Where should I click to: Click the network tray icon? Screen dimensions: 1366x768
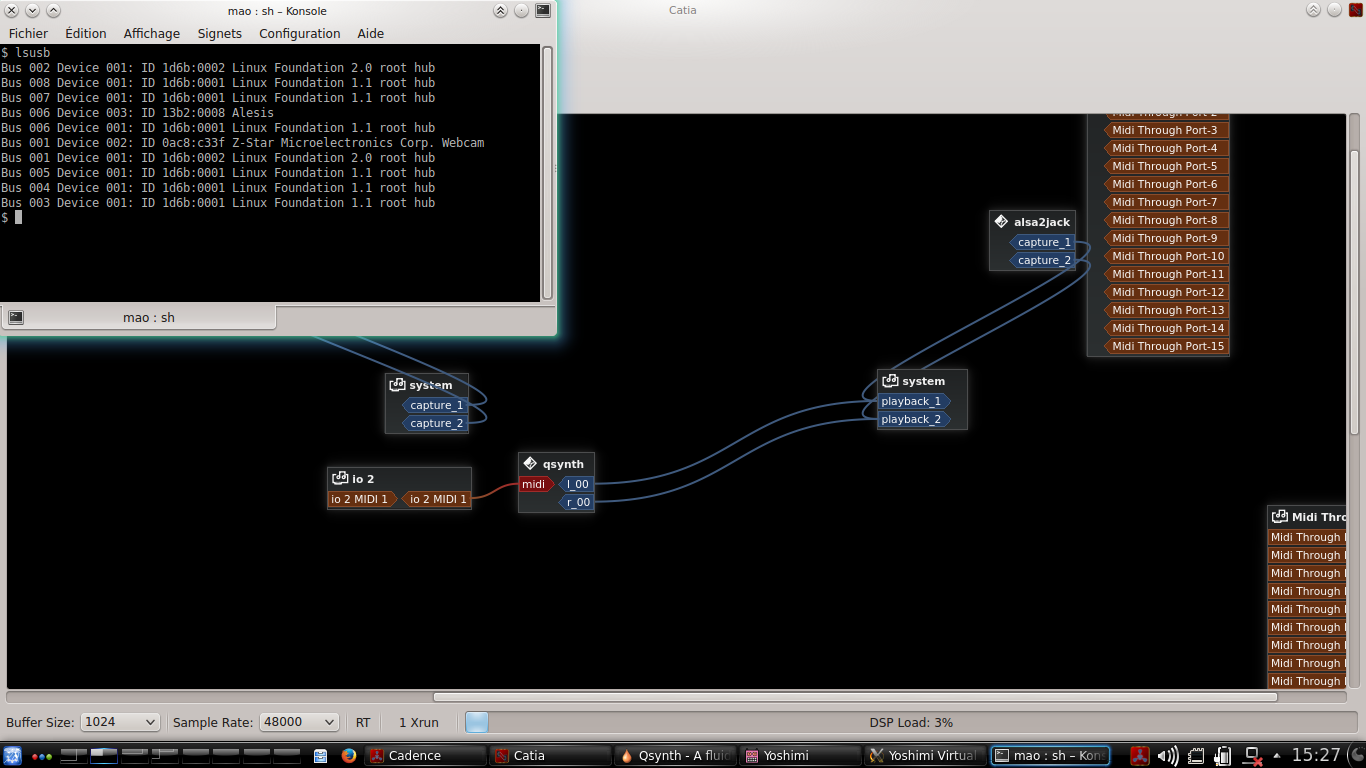[x=1252, y=756]
